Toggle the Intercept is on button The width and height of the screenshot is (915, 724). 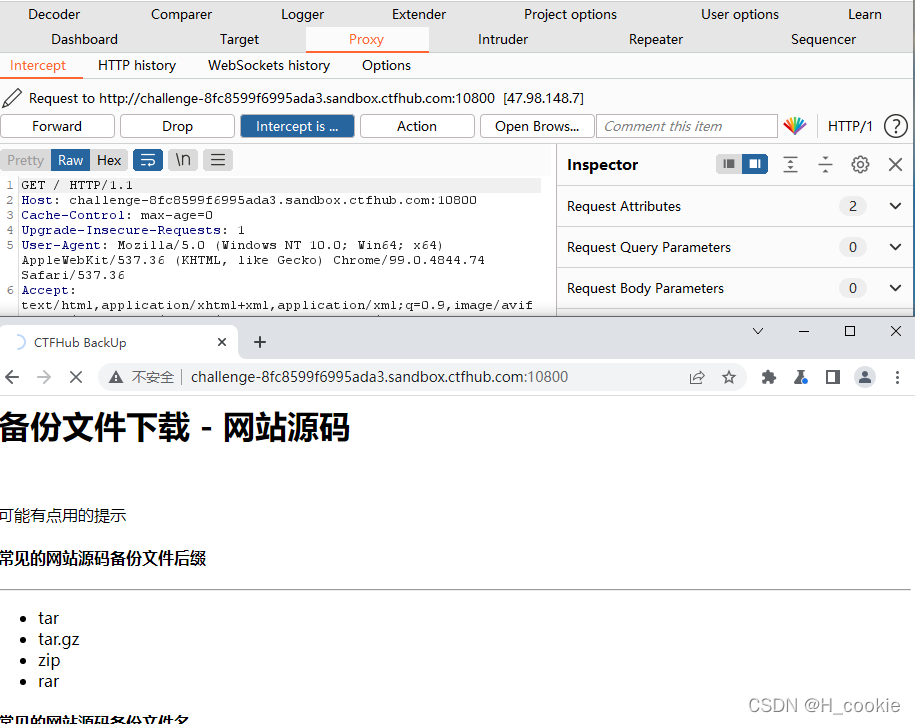[297, 126]
